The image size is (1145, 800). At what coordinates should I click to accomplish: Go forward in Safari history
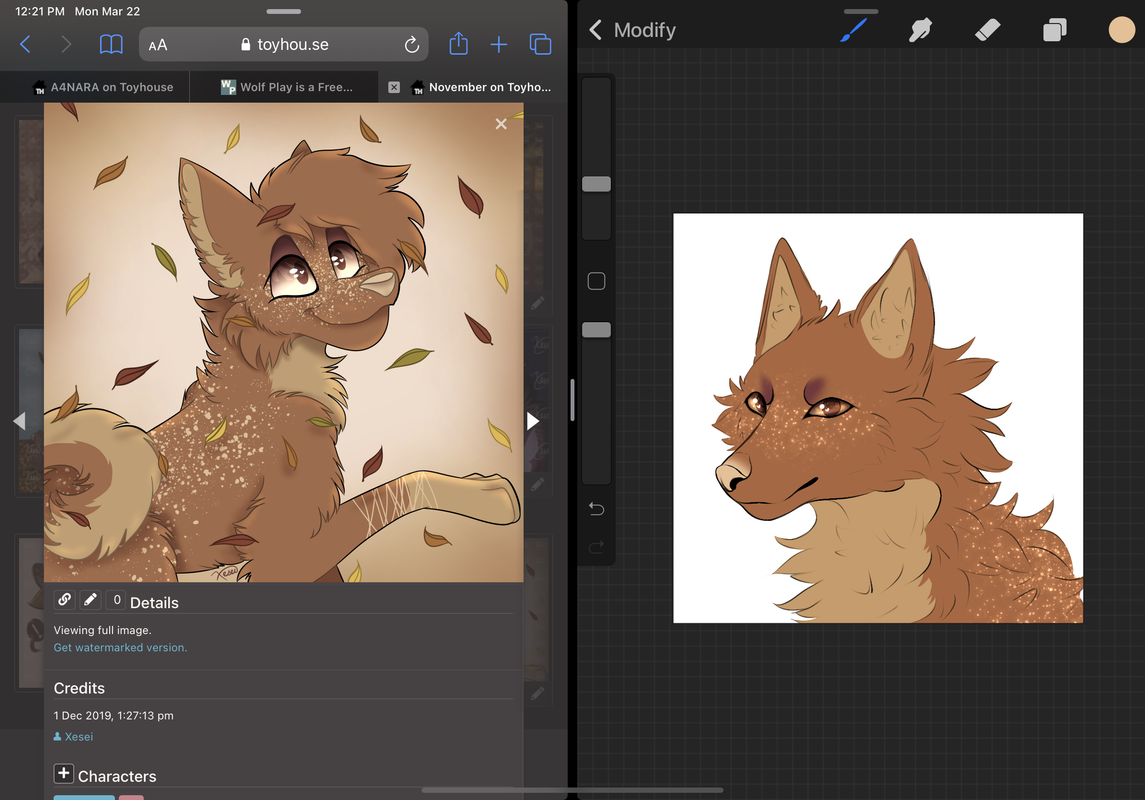tap(66, 45)
